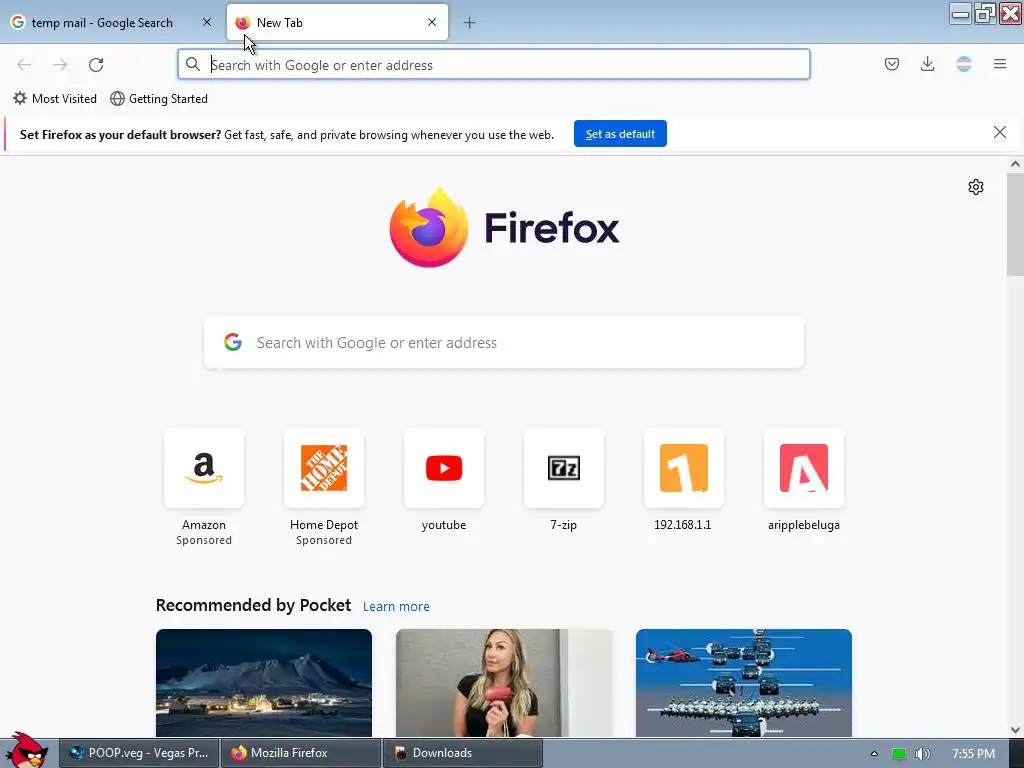Screen dimensions: 1024x768
Task: Click the green network tray icon
Action: [x=899, y=754]
